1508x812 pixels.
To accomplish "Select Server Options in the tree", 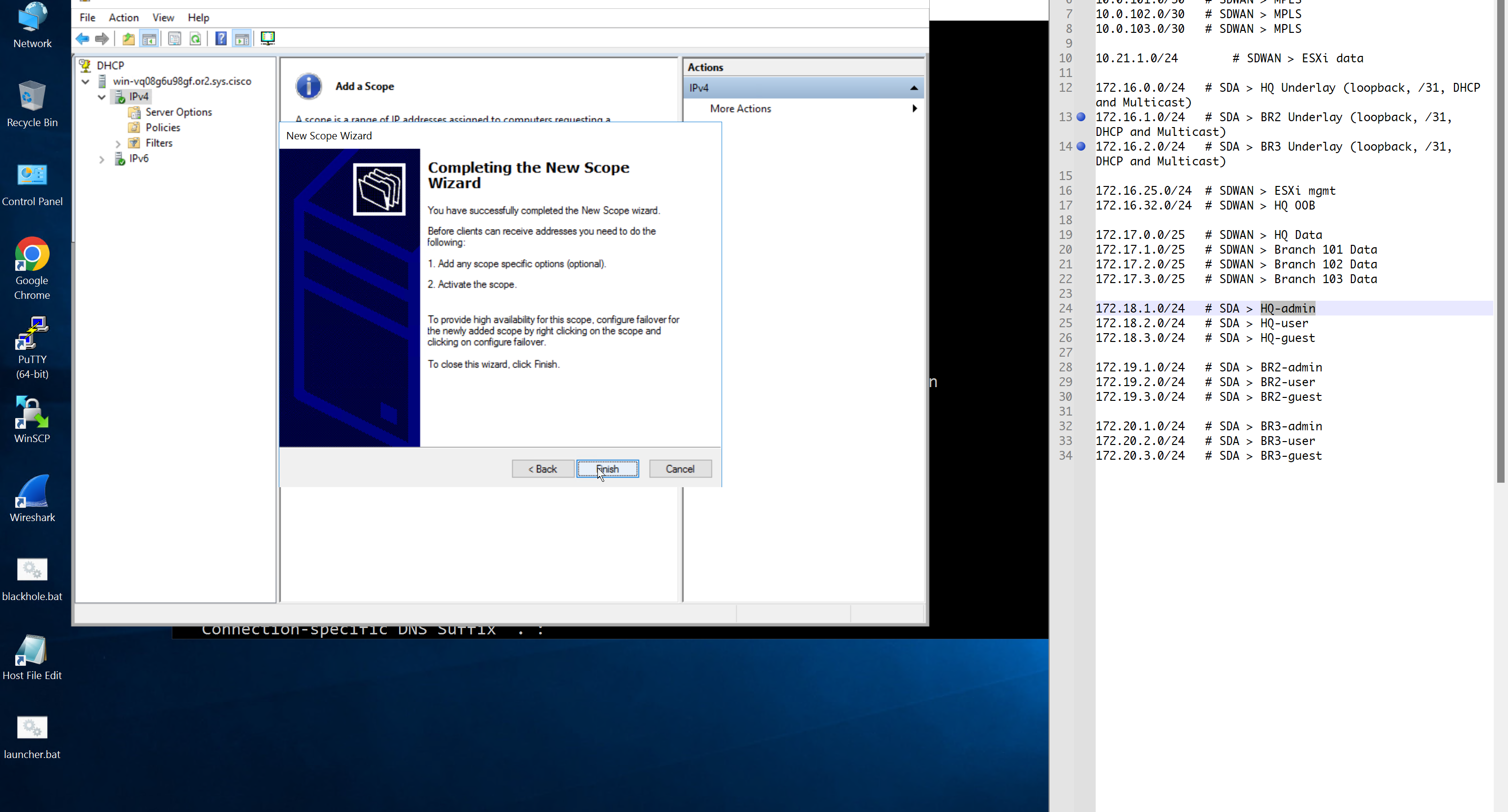I will [x=178, y=112].
